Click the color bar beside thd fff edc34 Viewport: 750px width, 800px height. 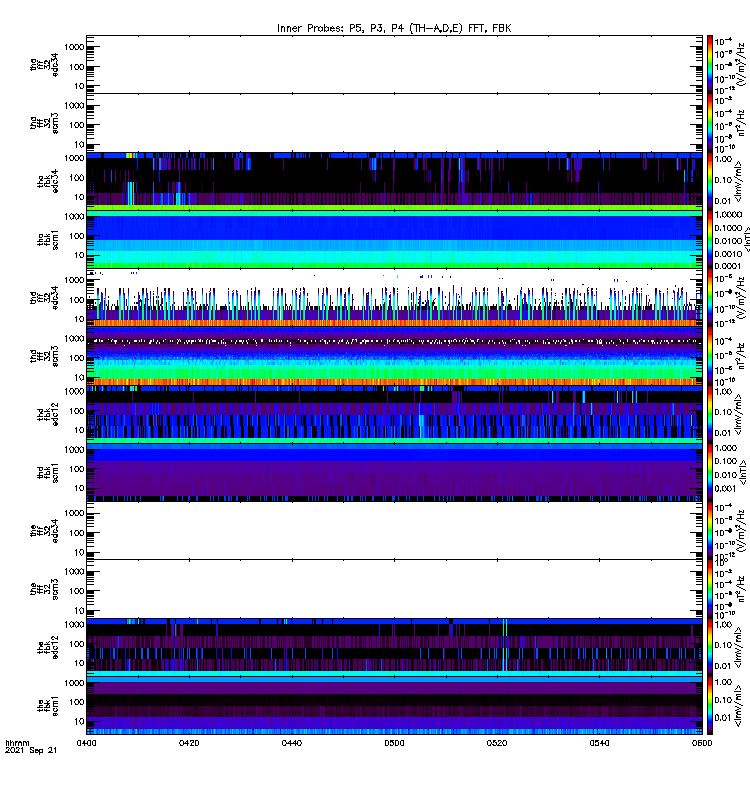click(x=710, y=298)
